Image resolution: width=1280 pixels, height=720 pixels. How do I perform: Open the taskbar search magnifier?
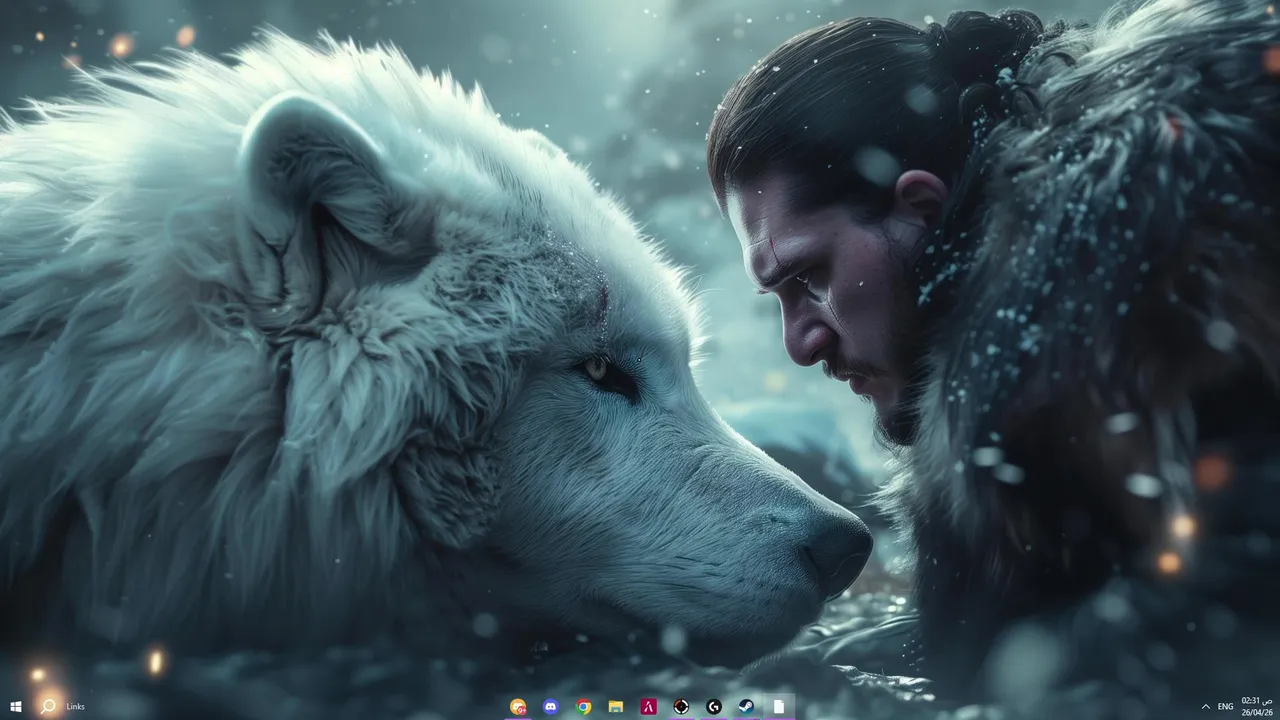(48, 706)
